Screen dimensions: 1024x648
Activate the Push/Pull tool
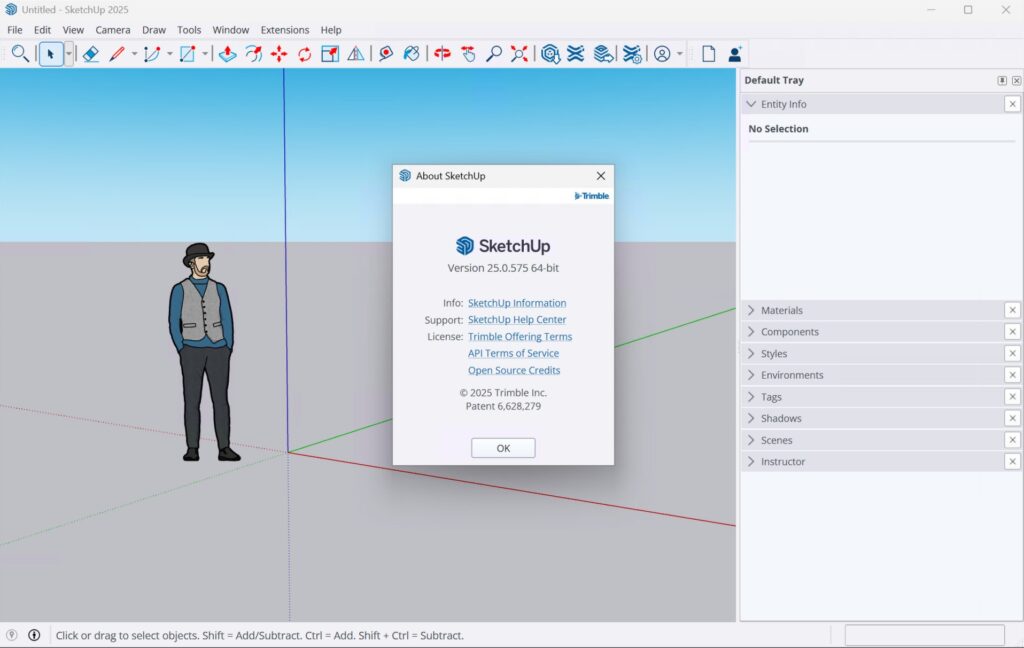click(227, 54)
